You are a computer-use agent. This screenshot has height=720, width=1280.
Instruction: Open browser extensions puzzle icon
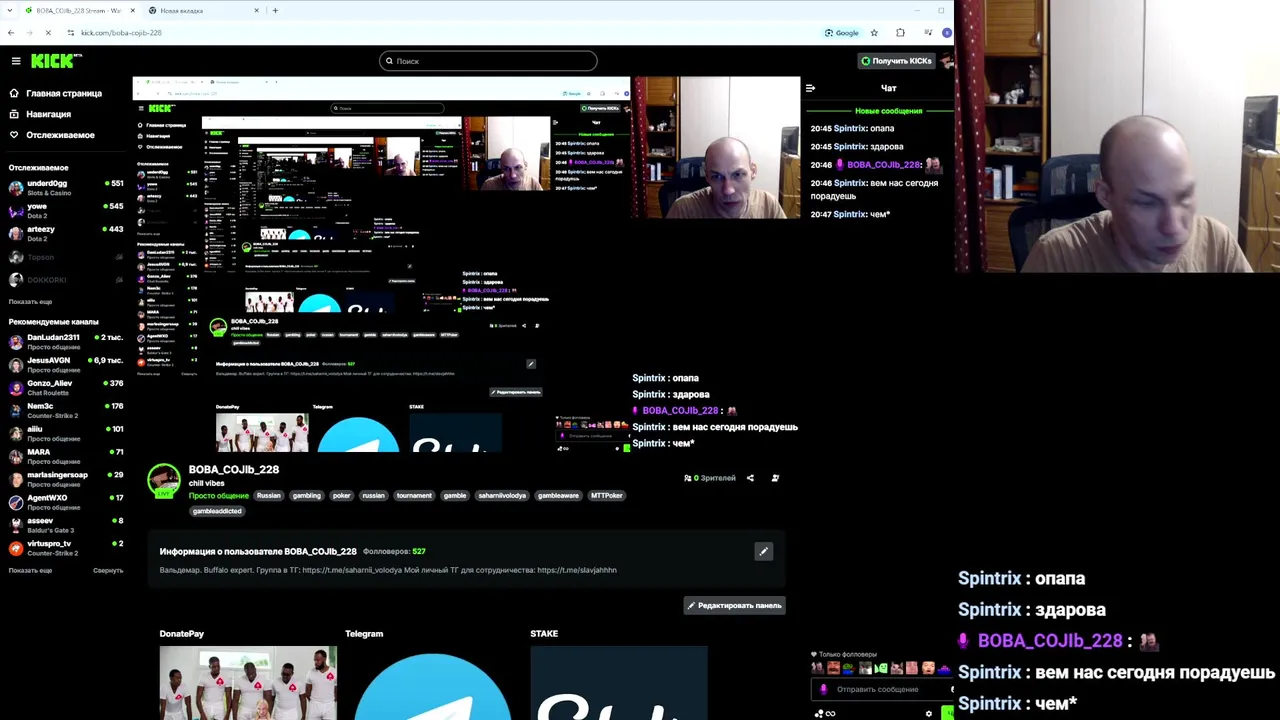pos(900,33)
